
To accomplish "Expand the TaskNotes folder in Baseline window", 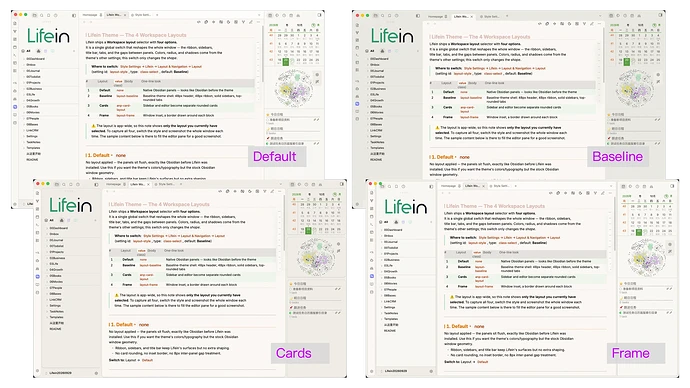I will (377, 142).
